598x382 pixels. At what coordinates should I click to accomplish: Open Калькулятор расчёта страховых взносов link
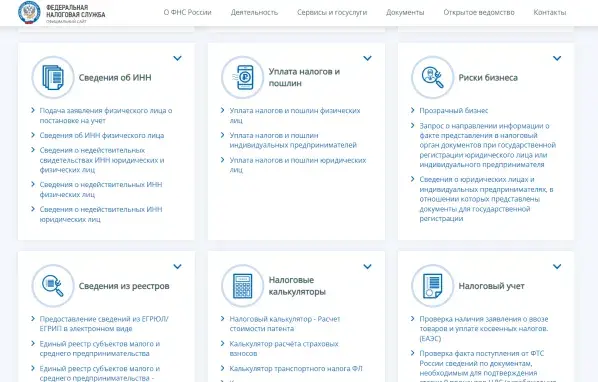[284, 348]
